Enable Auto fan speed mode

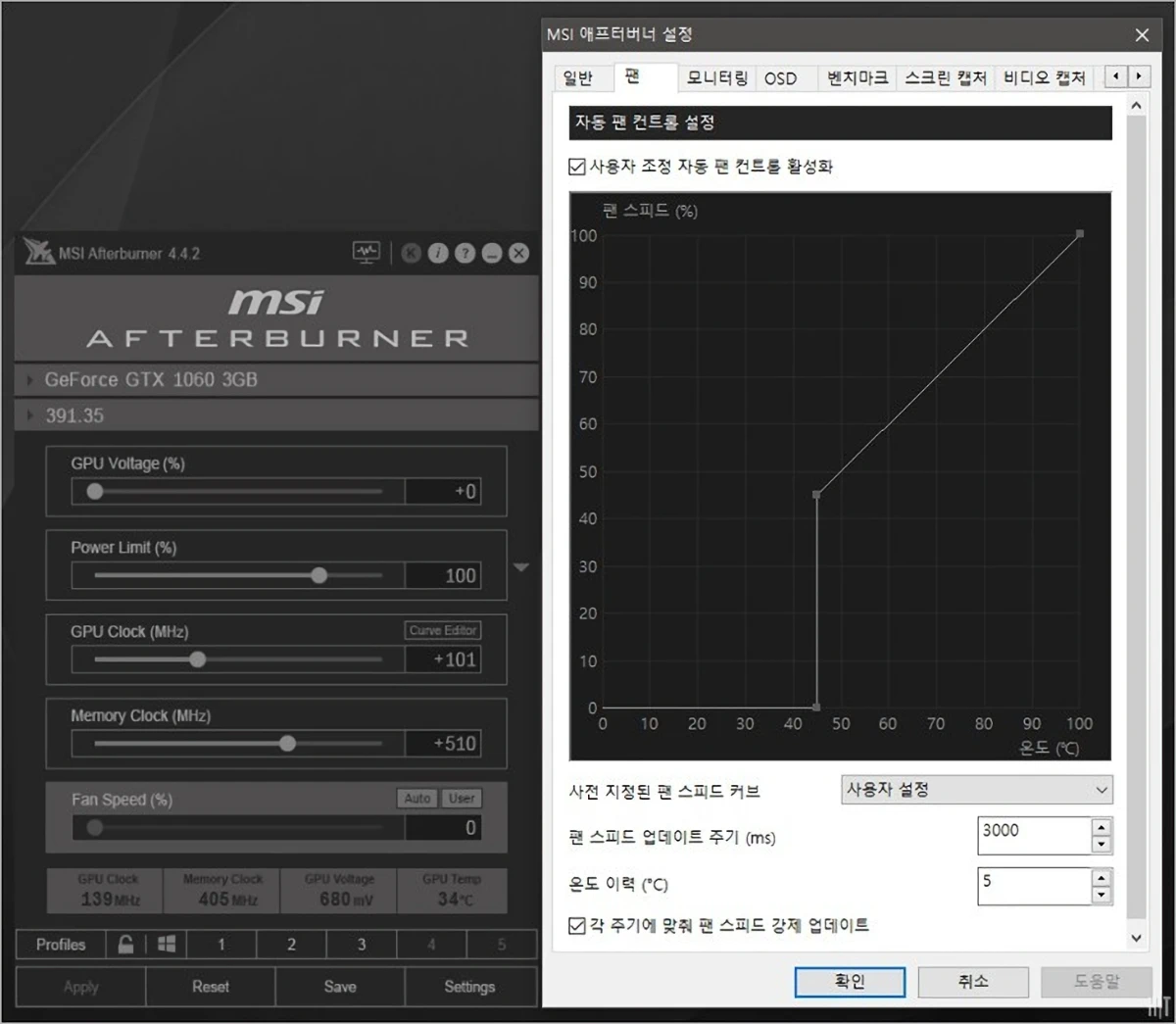(x=417, y=799)
